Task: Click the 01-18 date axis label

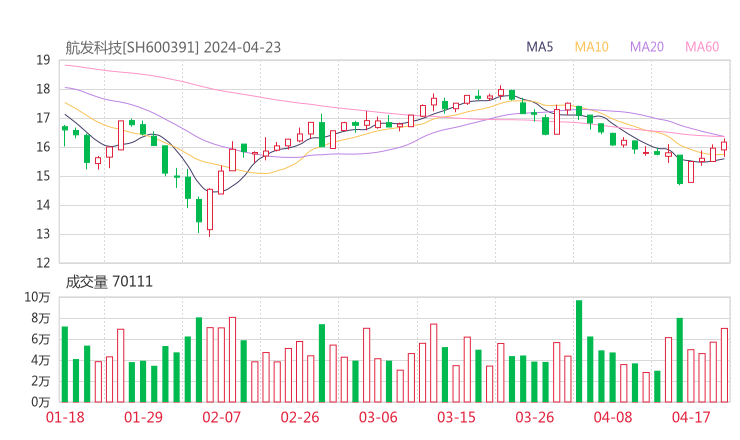Action: pyautogui.click(x=65, y=417)
